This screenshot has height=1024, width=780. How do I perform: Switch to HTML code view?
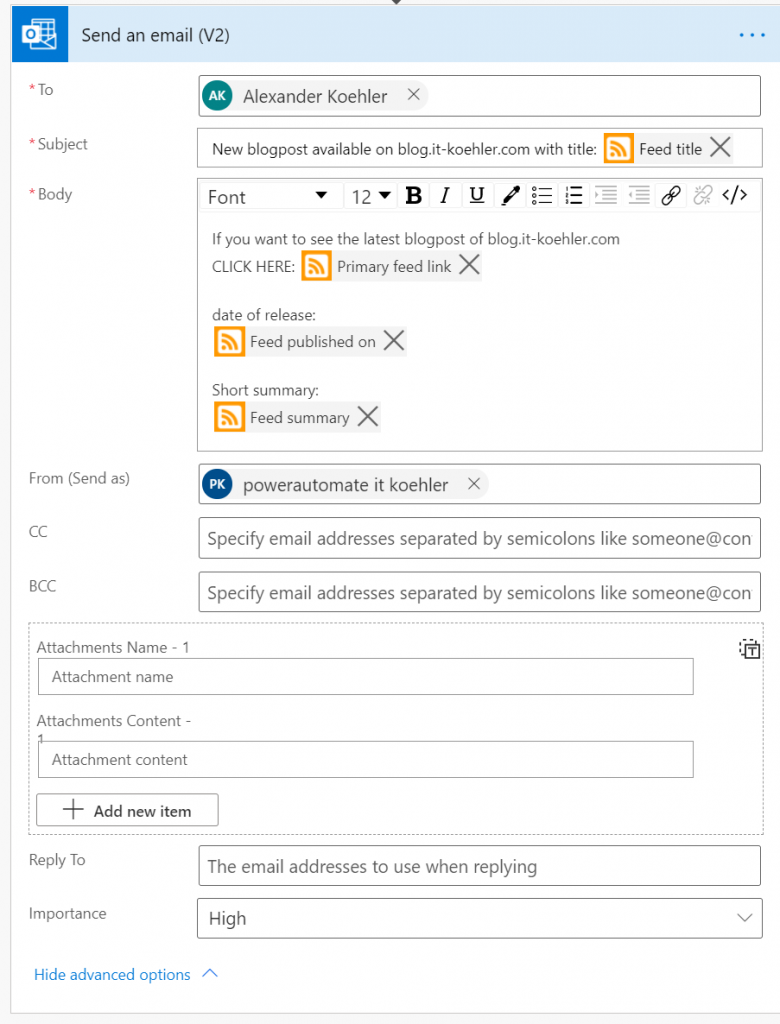coord(735,195)
